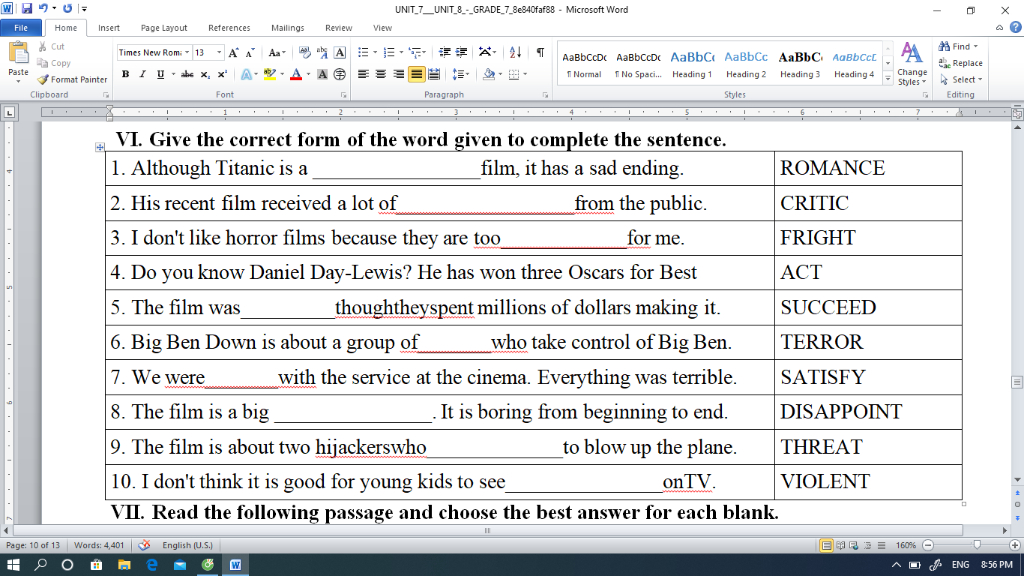Sort the selected text alphabetically
1024x576 pixels.
pyautogui.click(x=515, y=53)
